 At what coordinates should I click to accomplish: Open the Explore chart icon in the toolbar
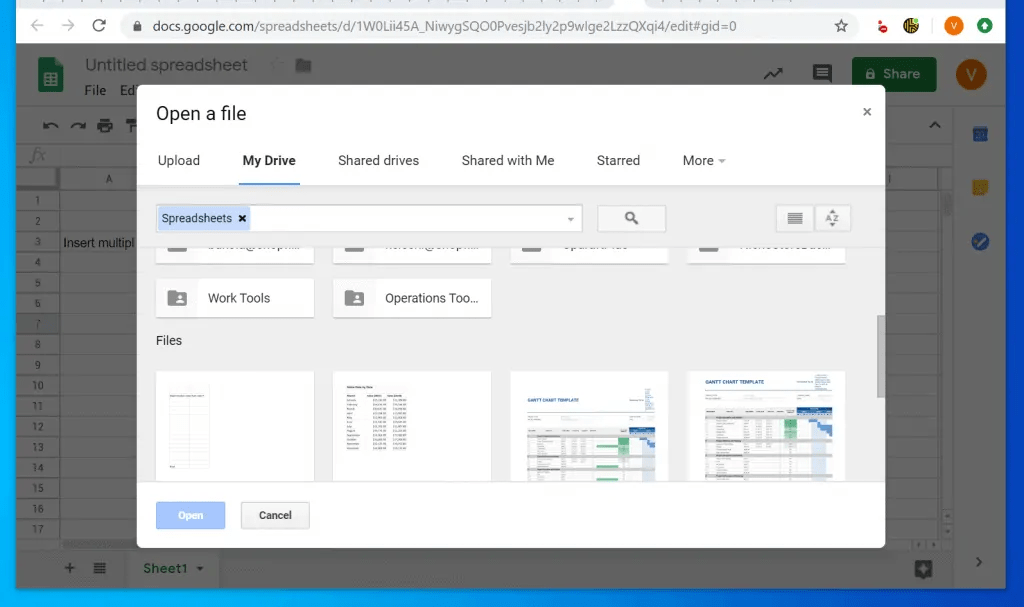(772, 74)
